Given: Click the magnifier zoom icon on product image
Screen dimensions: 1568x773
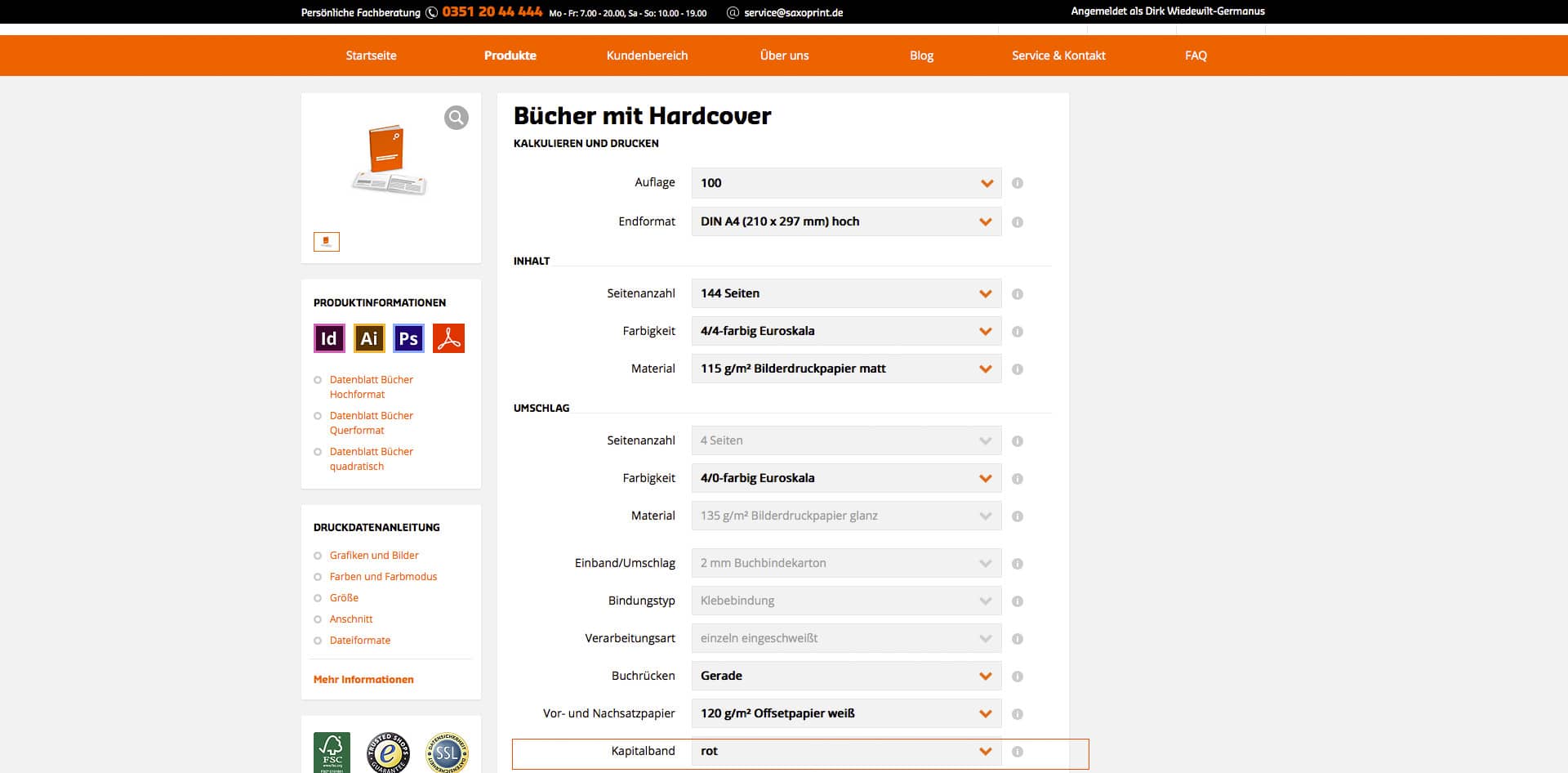Looking at the screenshot, I should pos(456,118).
